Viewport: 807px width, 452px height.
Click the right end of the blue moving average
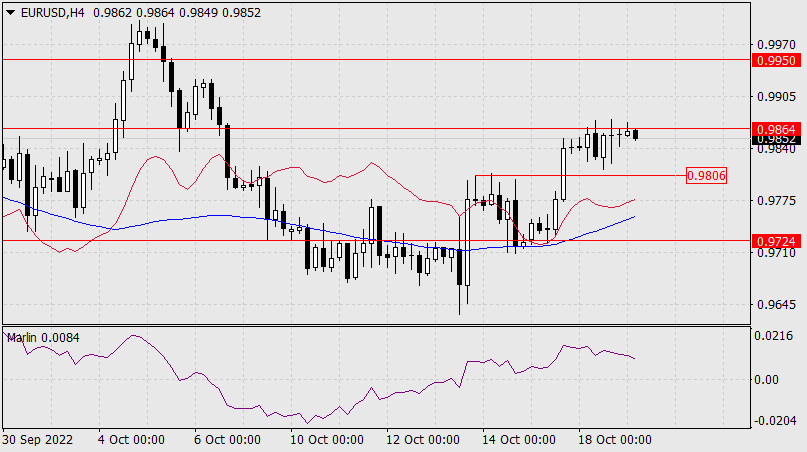(633, 216)
